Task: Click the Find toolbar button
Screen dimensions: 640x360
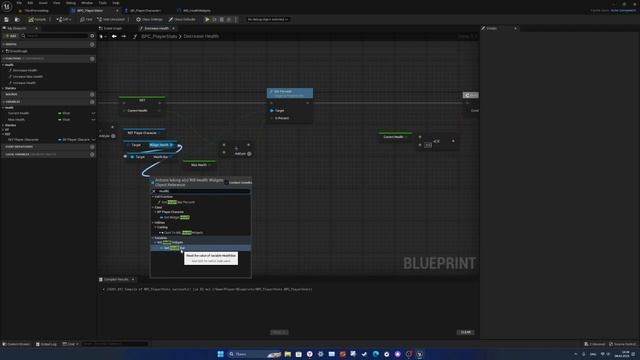Action: point(86,19)
